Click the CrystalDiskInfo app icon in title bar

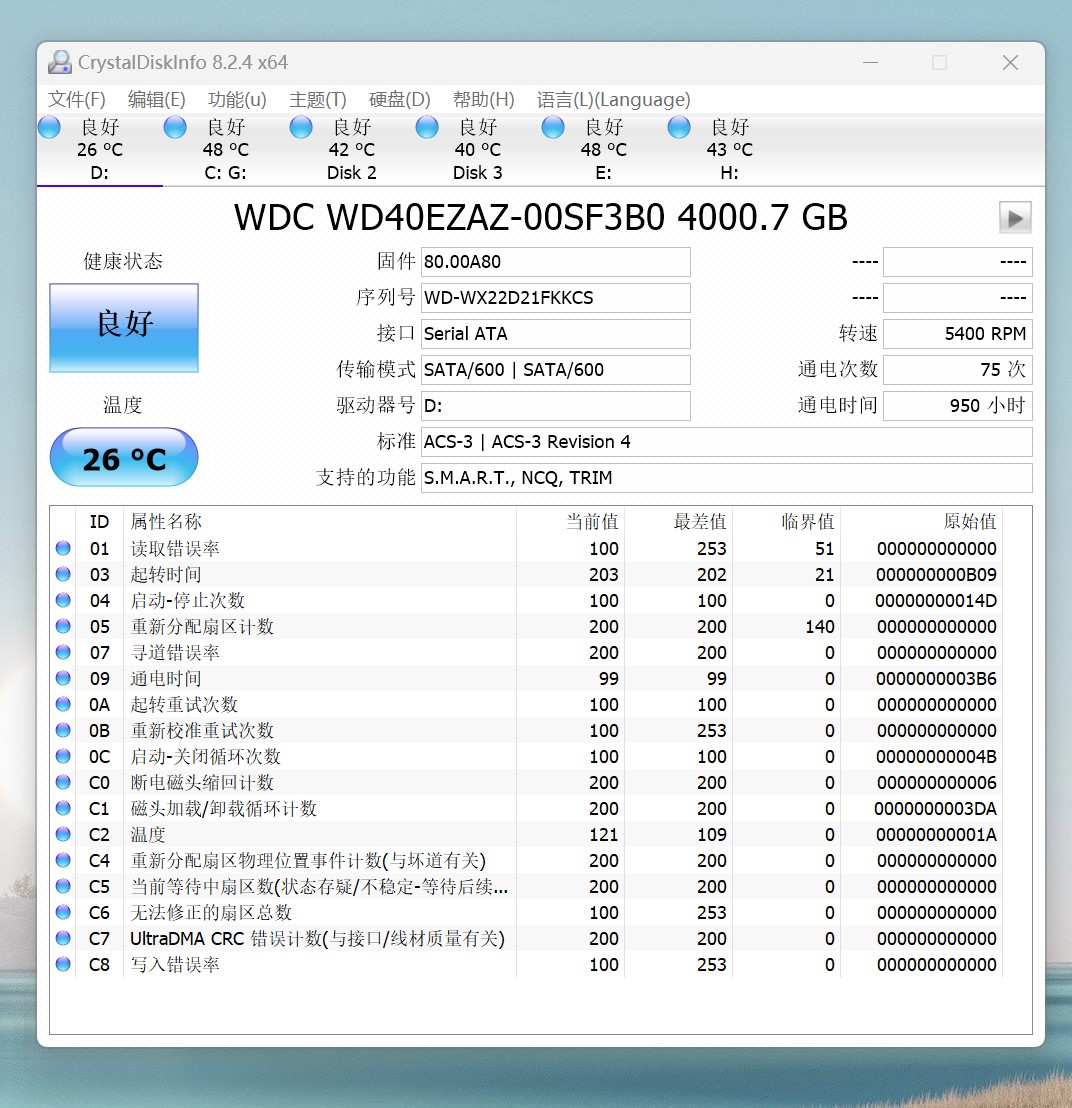pyautogui.click(x=59, y=62)
